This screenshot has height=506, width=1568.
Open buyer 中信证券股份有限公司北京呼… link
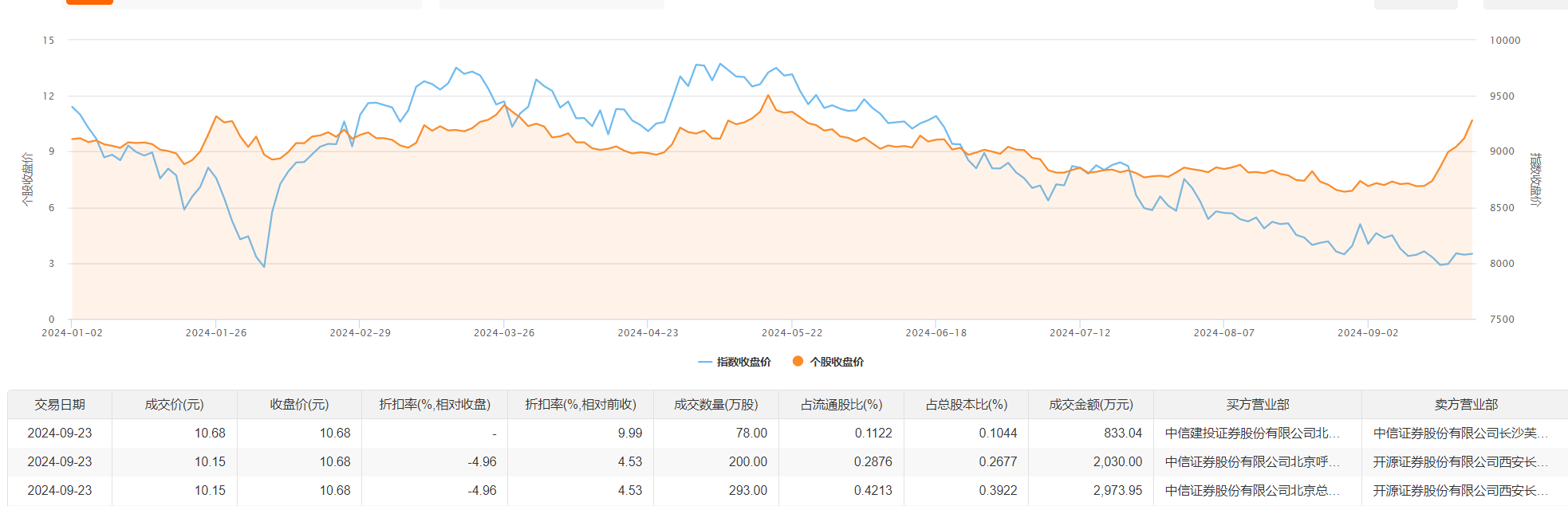pyautogui.click(x=1252, y=462)
